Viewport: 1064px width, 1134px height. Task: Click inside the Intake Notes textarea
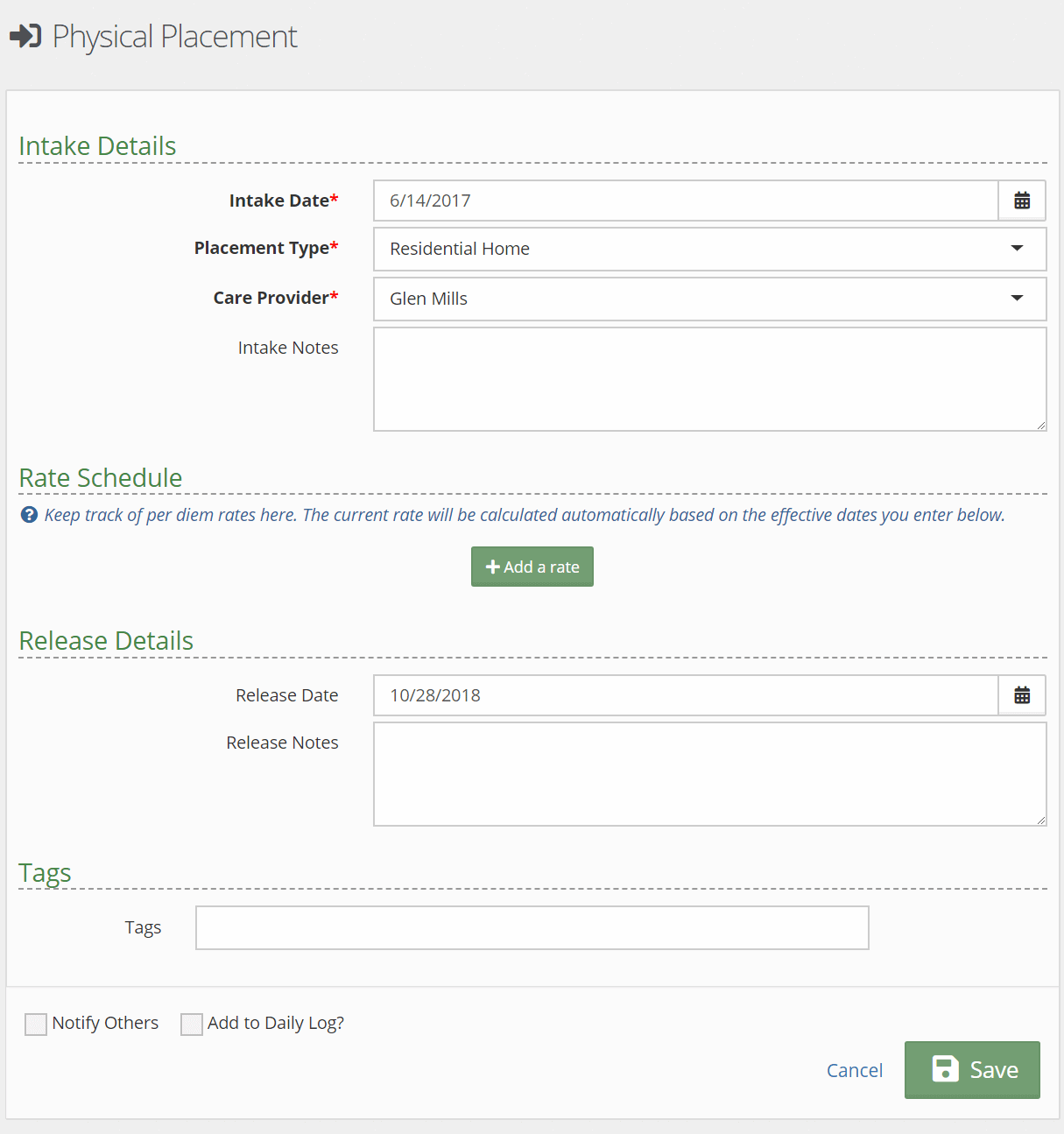[x=709, y=379]
